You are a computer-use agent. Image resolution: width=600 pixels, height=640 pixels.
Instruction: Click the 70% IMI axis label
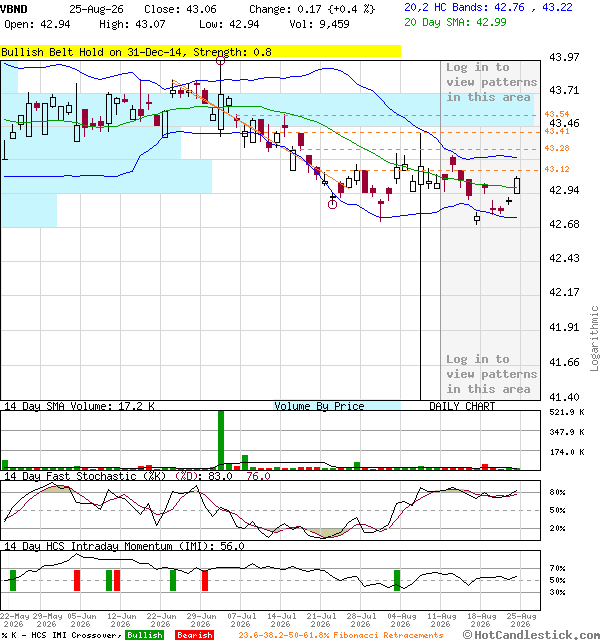[x=557, y=568]
